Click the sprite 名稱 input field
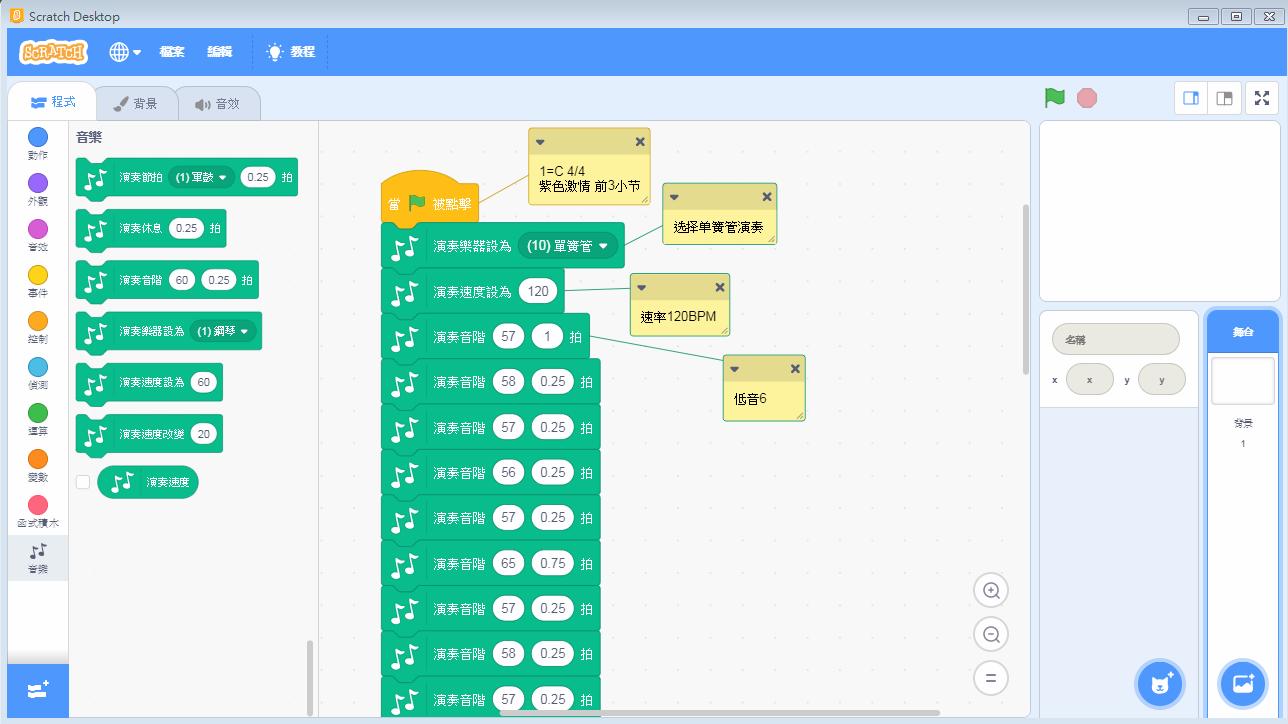 pyautogui.click(x=1115, y=339)
